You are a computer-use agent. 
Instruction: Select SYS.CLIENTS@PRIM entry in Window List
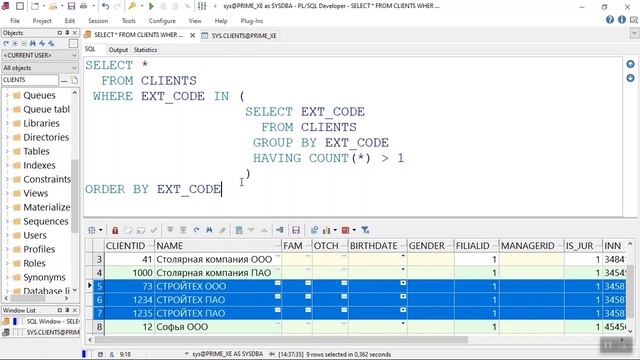point(41,332)
